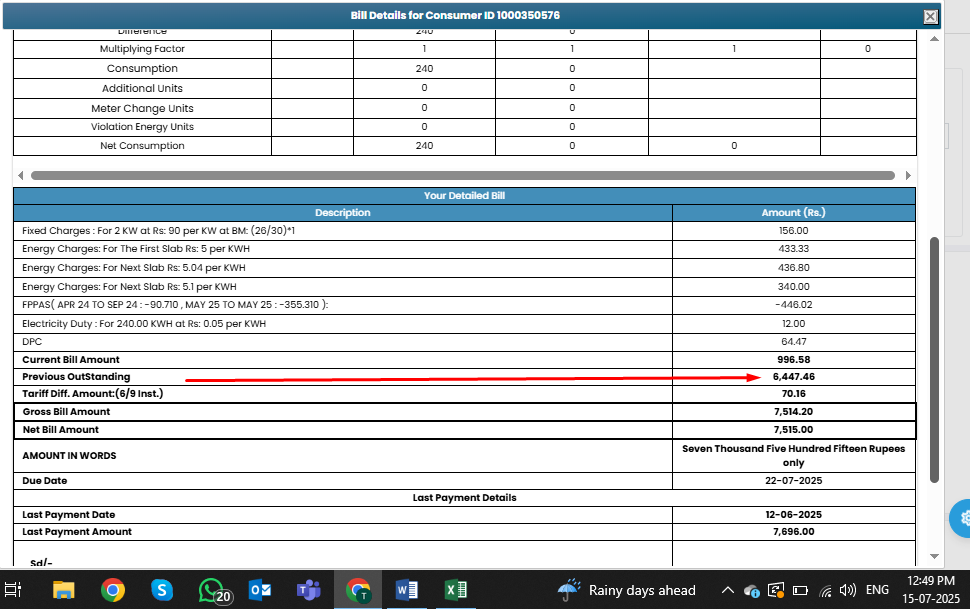Open File Explorer from the taskbar
This screenshot has height=609, width=970.
pyautogui.click(x=64, y=590)
